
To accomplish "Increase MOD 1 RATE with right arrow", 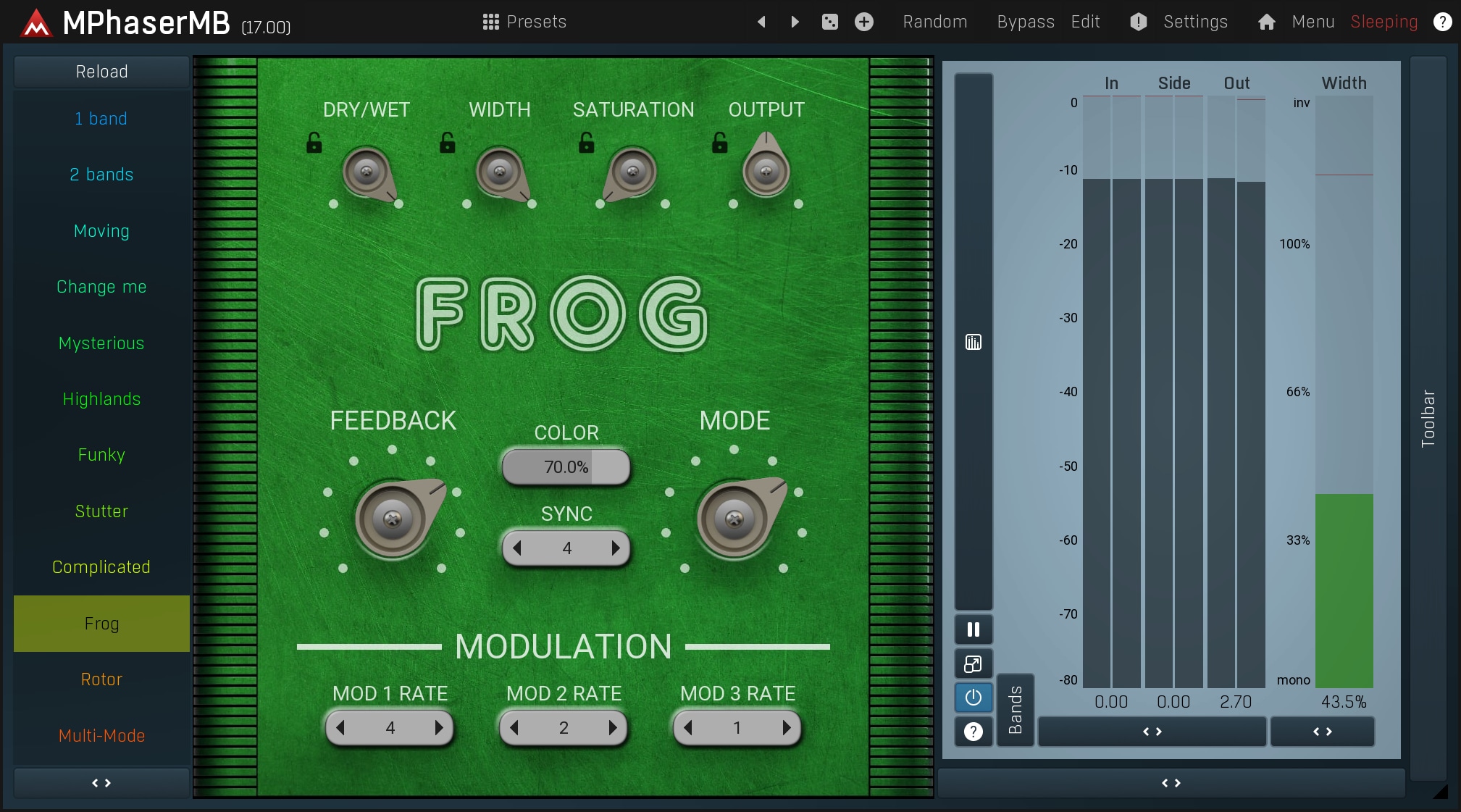I will (x=438, y=727).
